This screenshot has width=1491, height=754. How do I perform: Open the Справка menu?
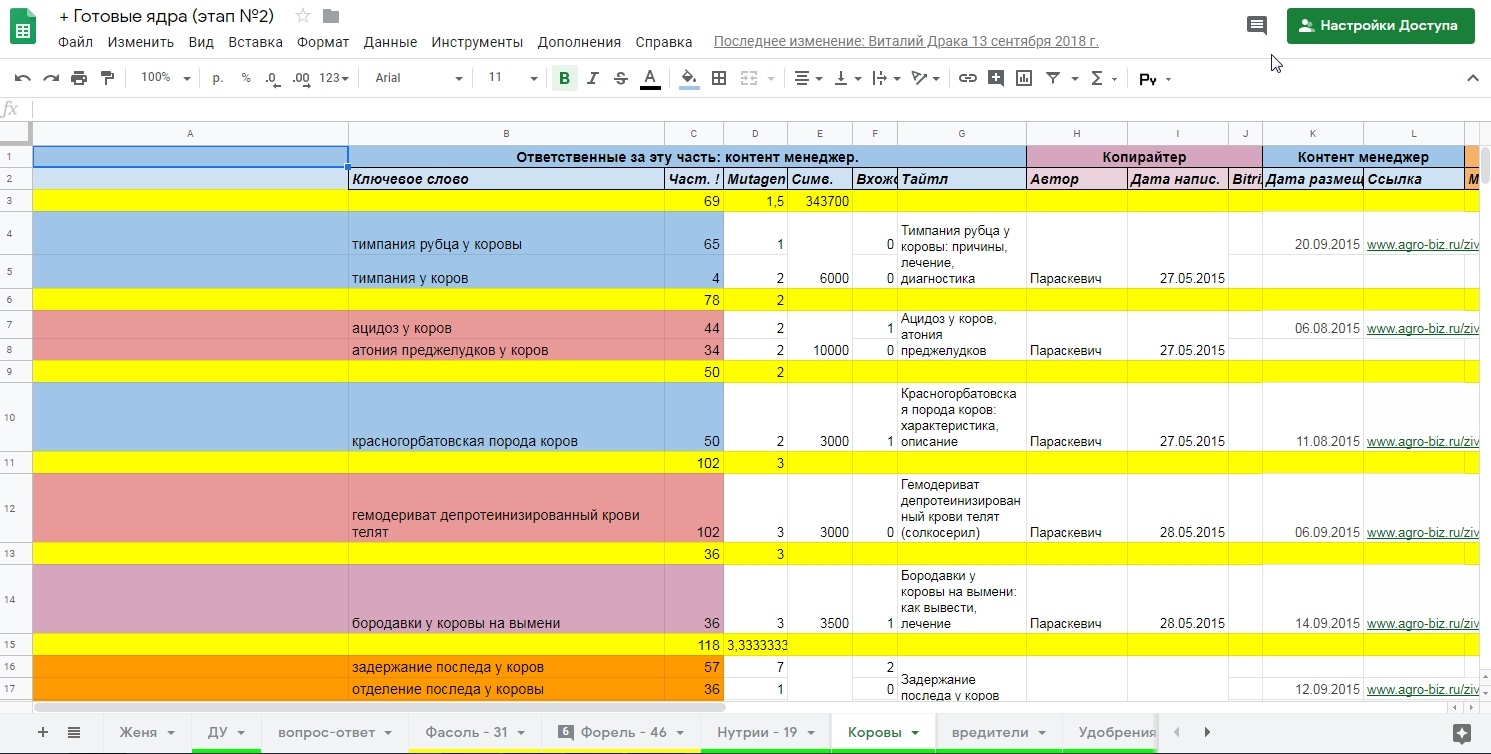coord(664,42)
